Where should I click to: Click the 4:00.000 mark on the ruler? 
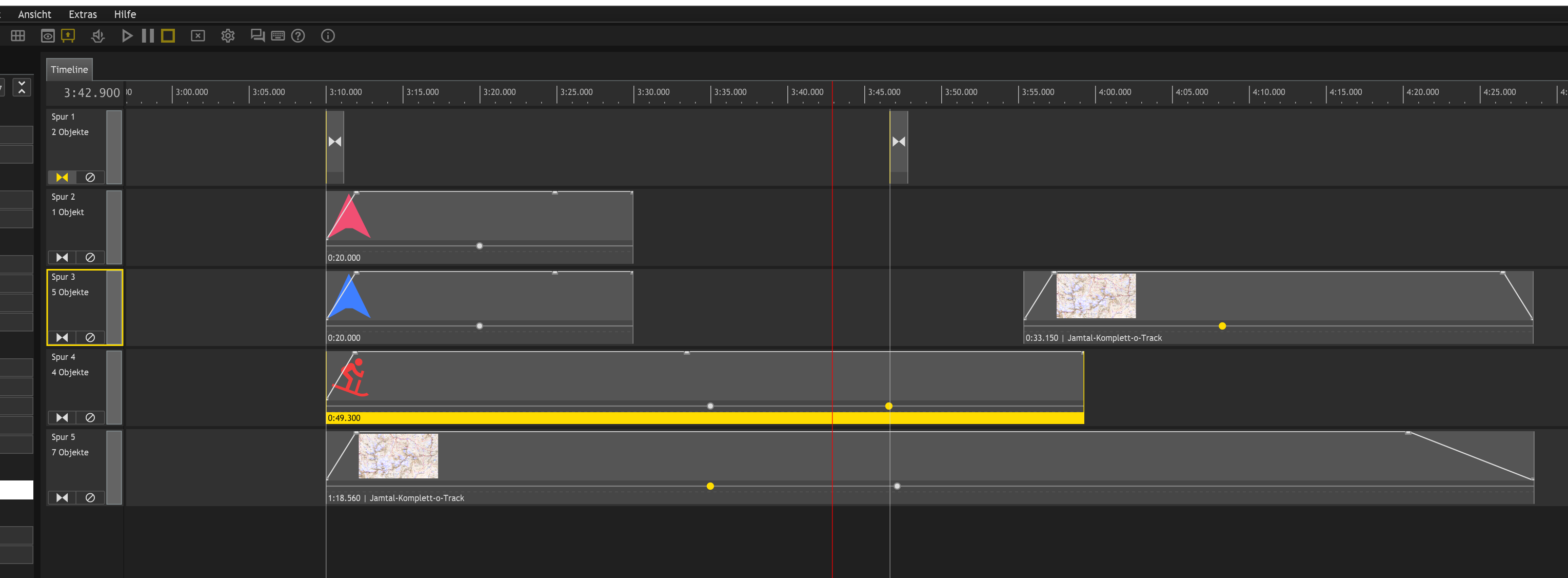[1115, 92]
